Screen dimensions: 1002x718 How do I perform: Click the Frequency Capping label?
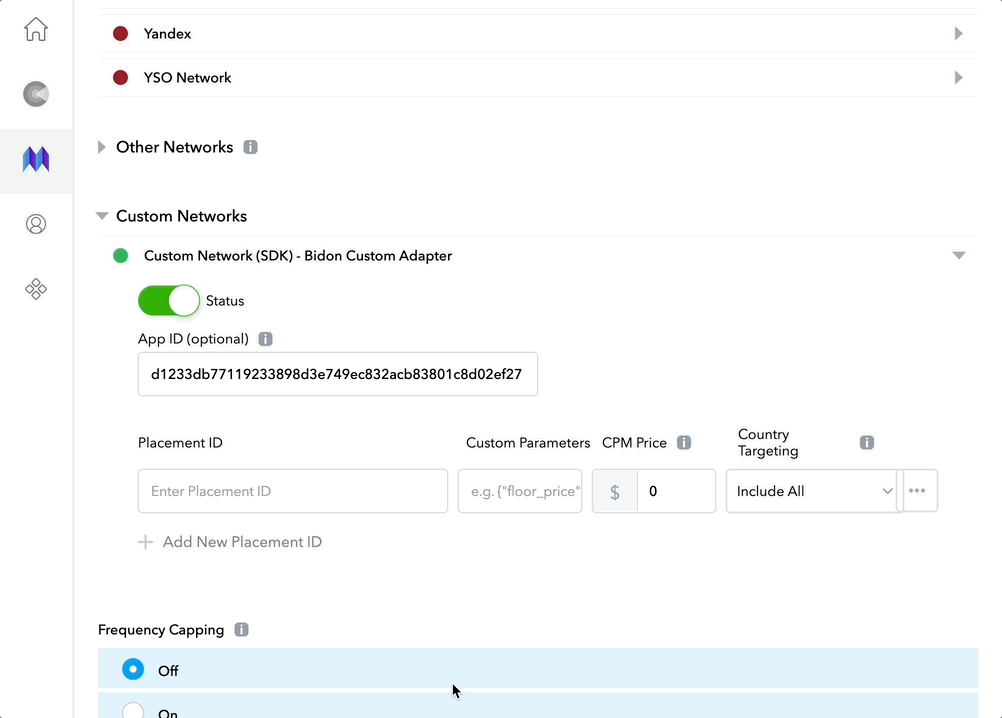[x=161, y=630]
